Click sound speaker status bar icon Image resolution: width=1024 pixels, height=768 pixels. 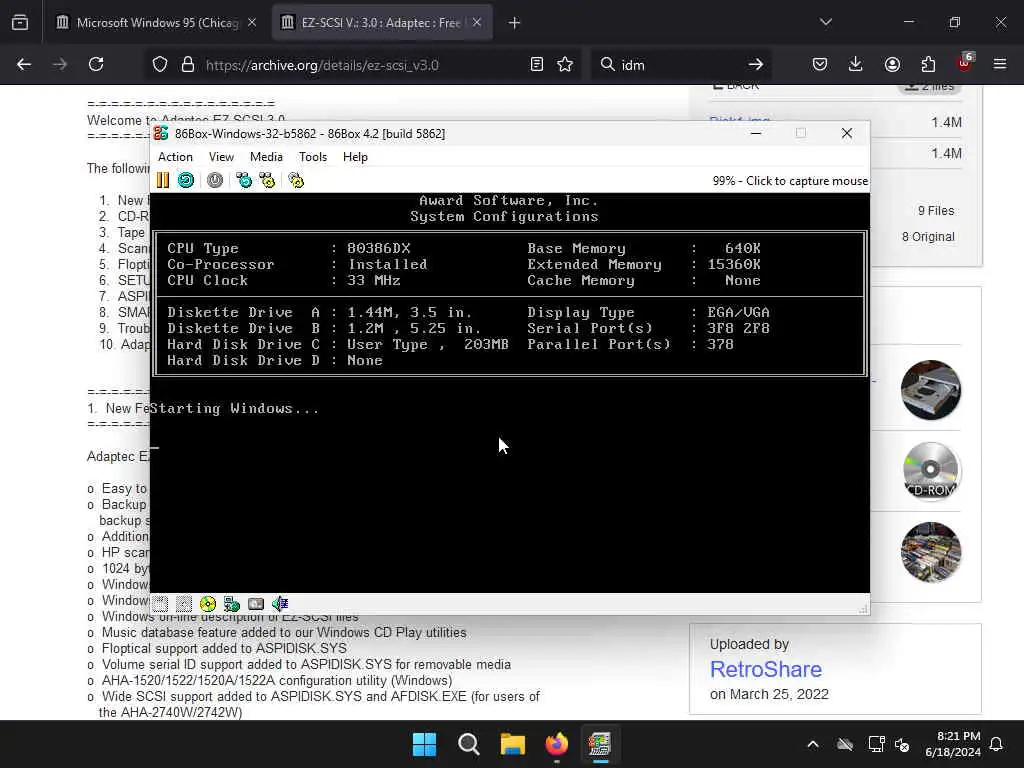coord(280,604)
